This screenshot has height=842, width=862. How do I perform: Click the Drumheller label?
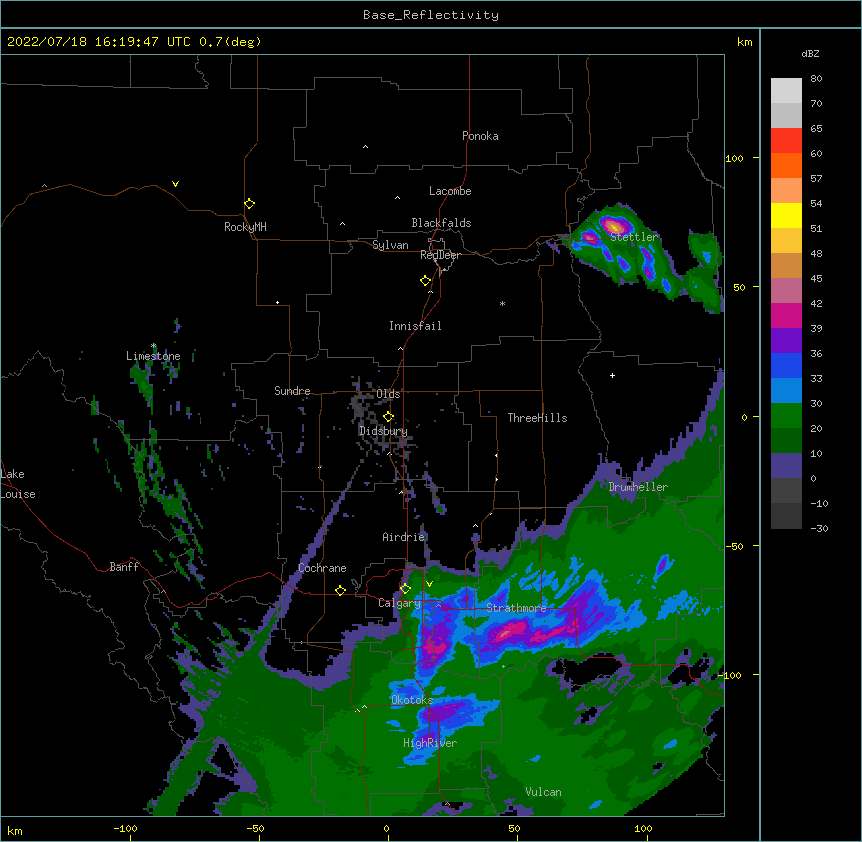click(x=638, y=487)
